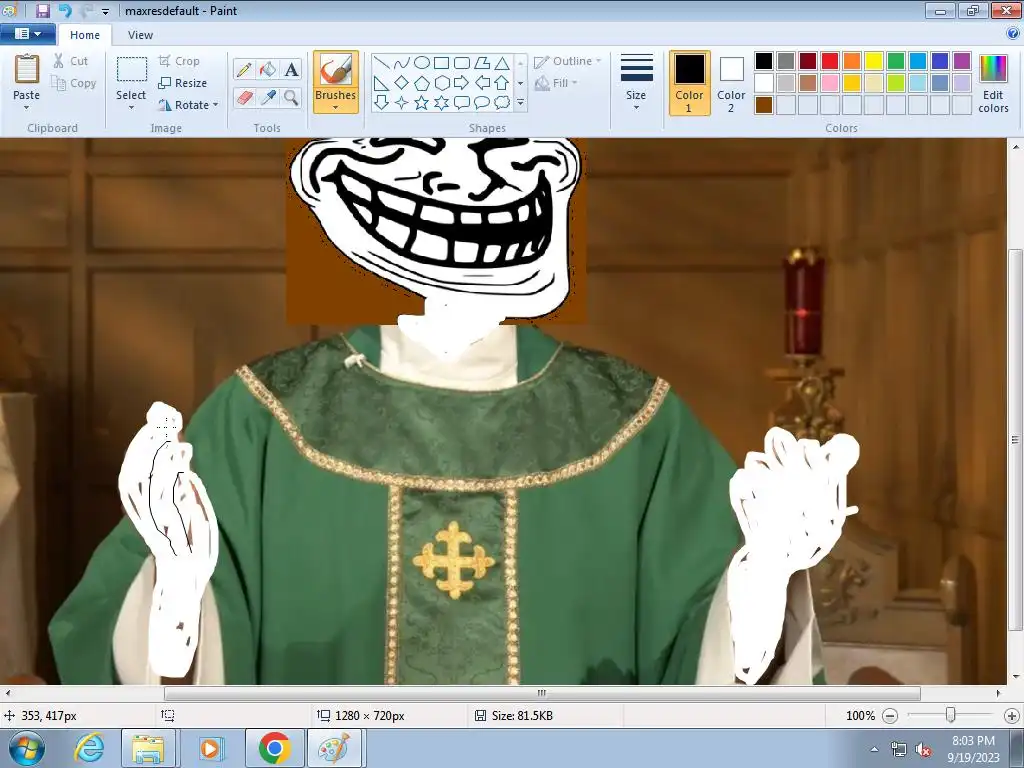Choose the Curve shape

pyautogui.click(x=402, y=63)
